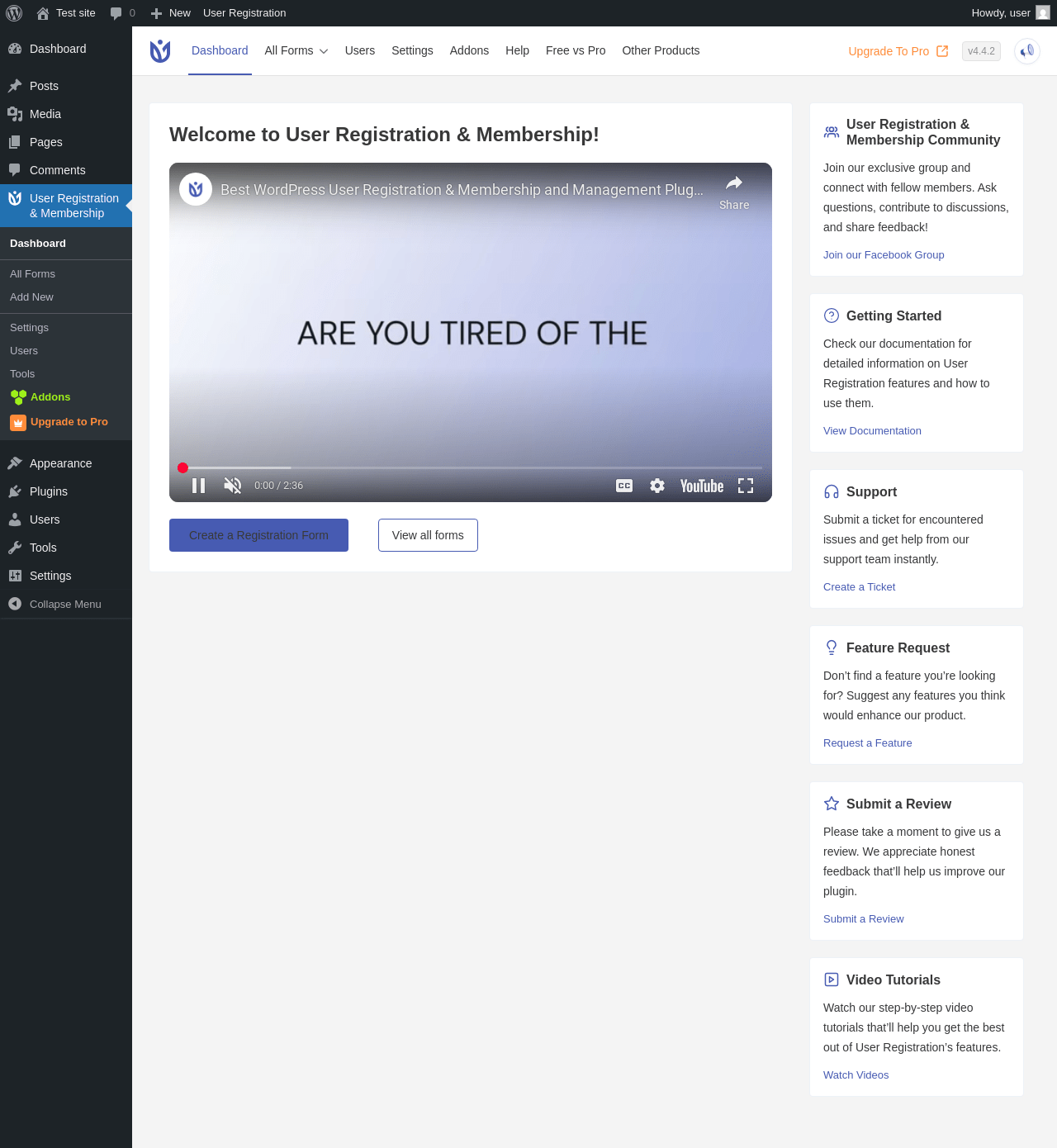Click View all forms button
The width and height of the screenshot is (1057, 1148).
click(428, 535)
